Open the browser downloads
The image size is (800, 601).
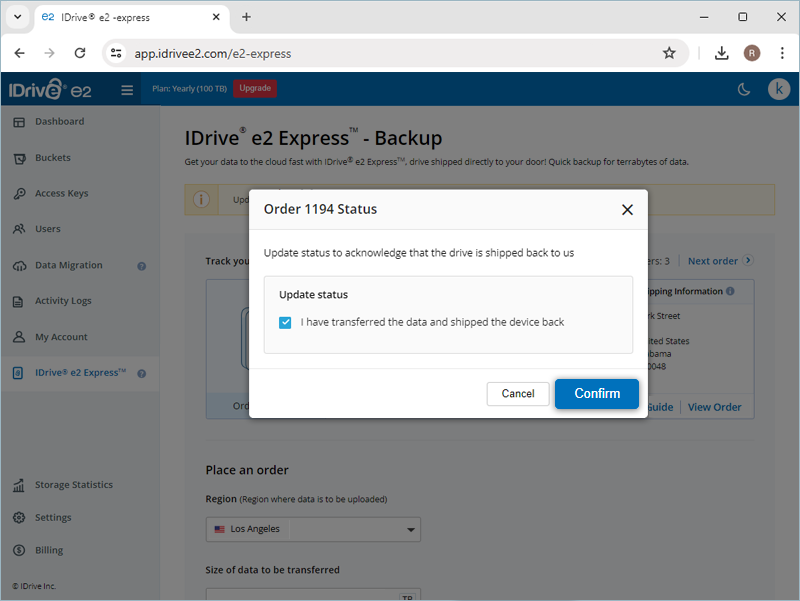point(721,53)
